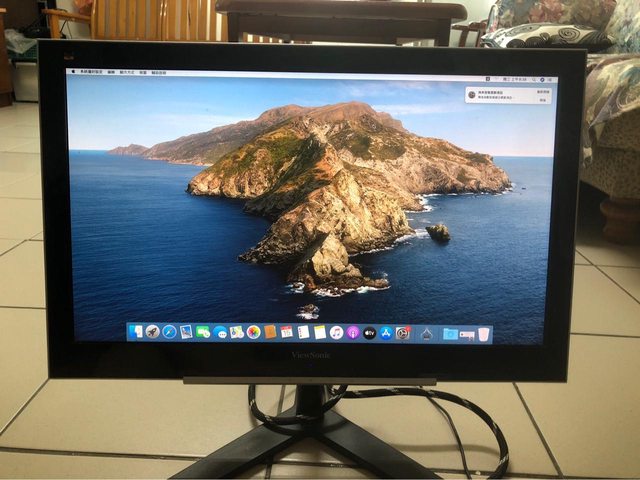Open the Trash in the Dock

(x=484, y=333)
